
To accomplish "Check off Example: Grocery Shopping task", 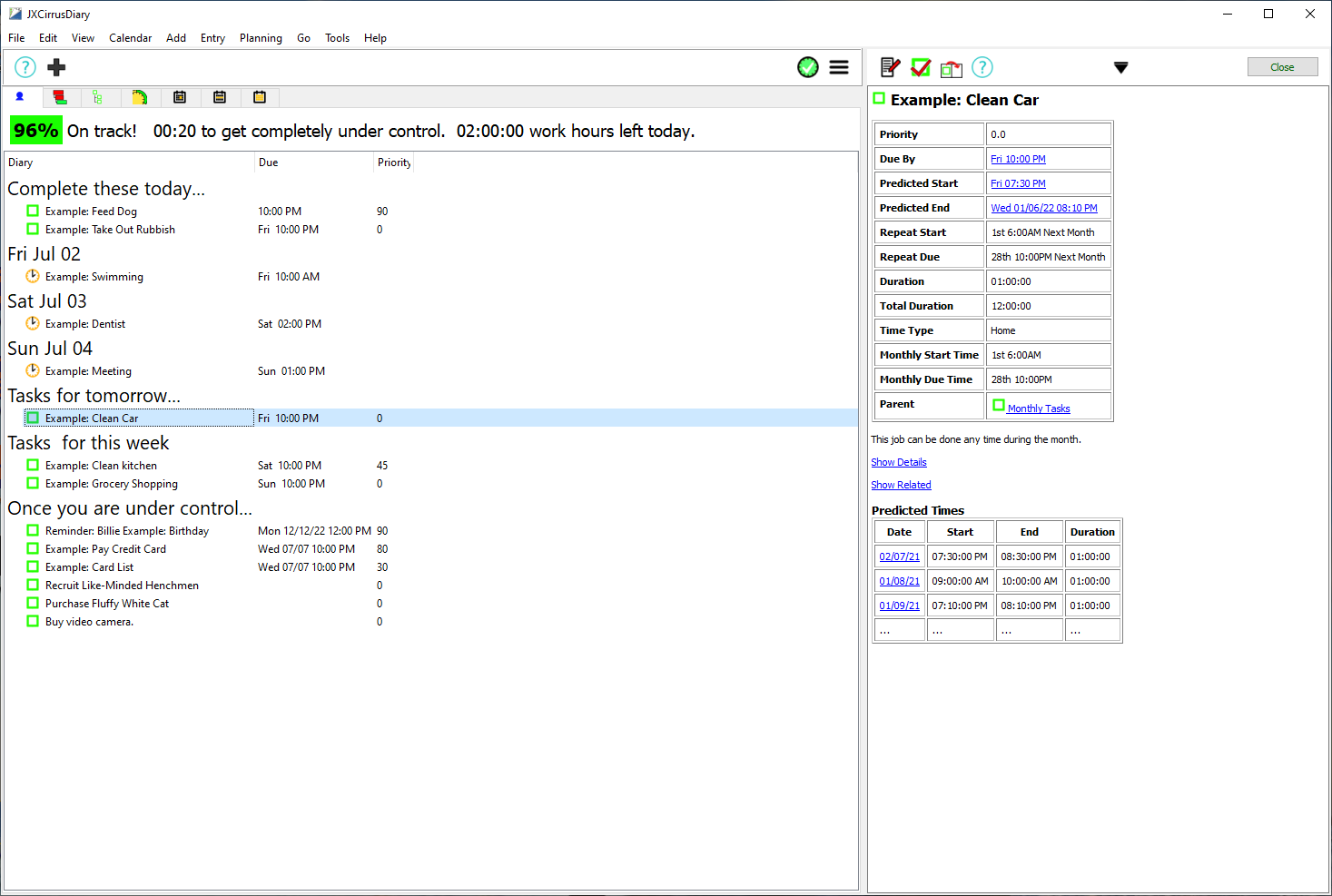I will tap(33, 484).
